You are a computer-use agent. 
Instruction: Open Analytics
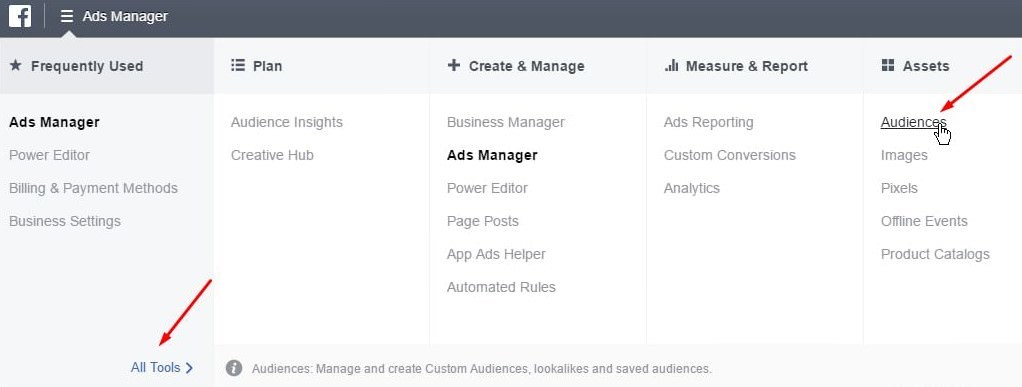(x=692, y=188)
